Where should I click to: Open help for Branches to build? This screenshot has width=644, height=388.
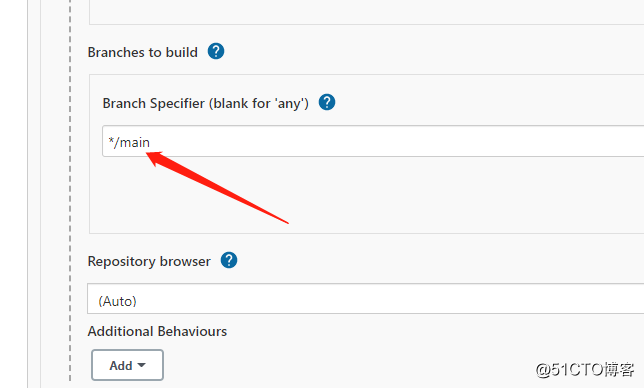point(216,52)
